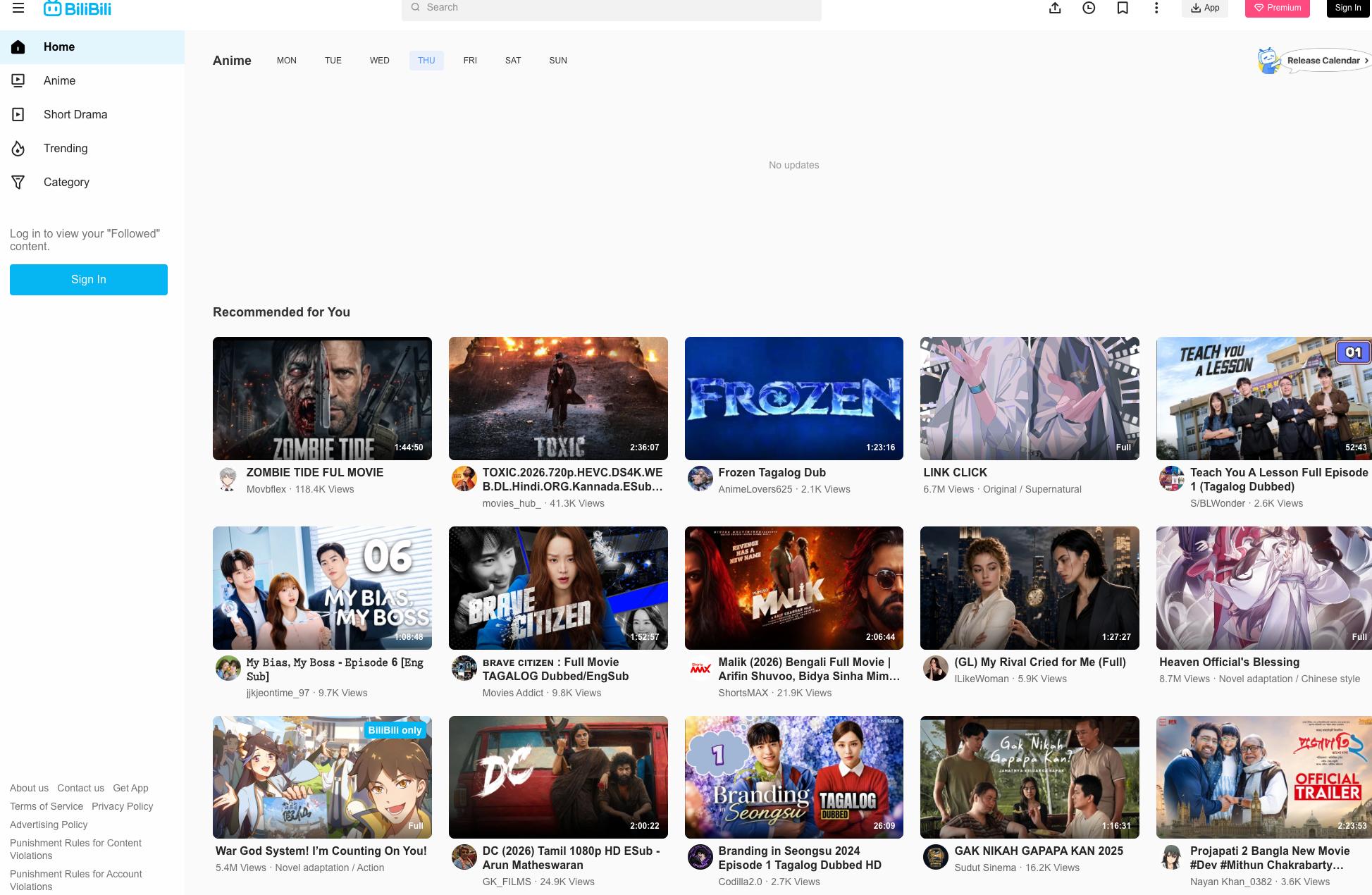Screen dimensions: 1372x895
Task: Click the header Sign In button
Action: [1348, 8]
